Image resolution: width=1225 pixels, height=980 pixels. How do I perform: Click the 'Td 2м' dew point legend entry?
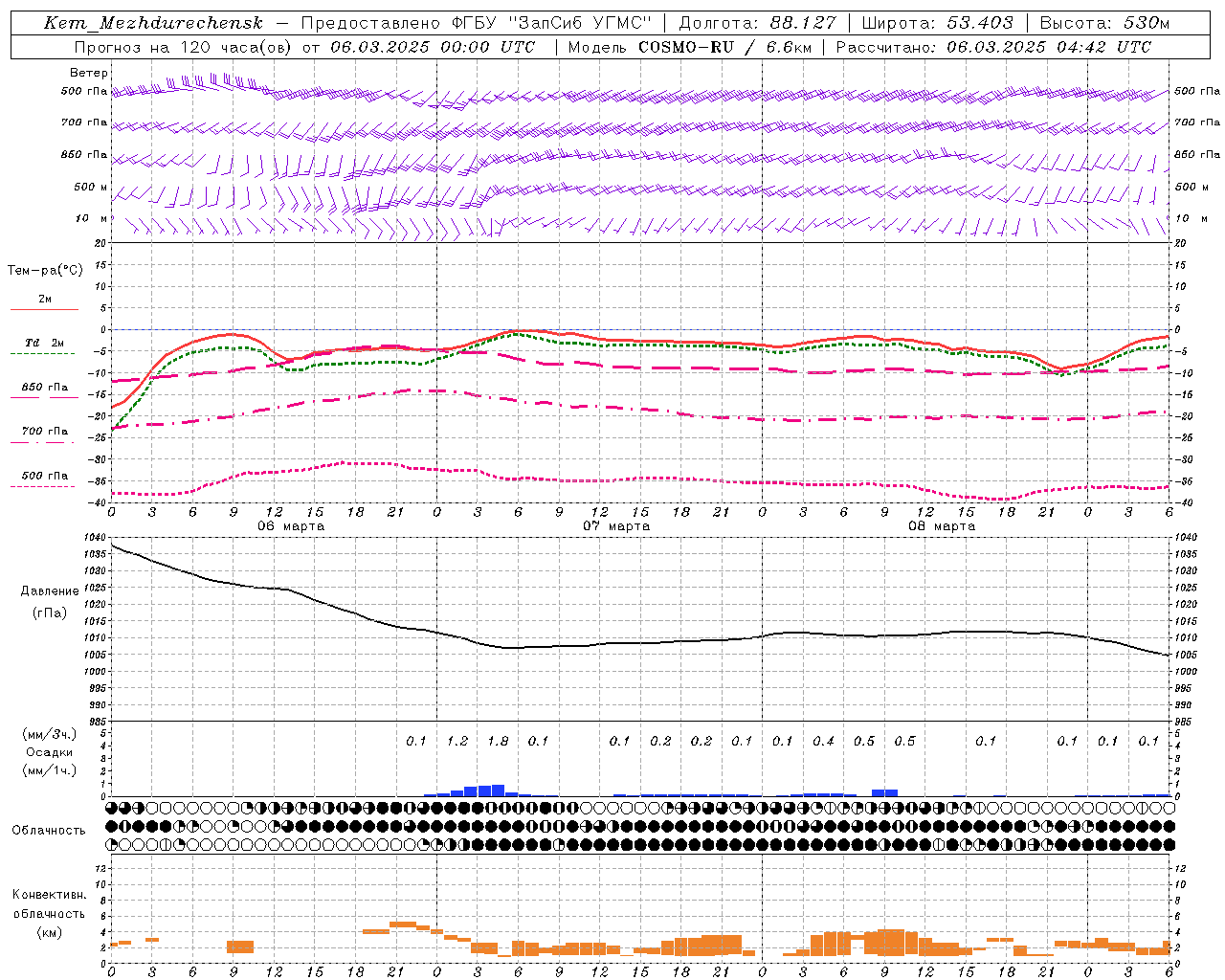45,343
